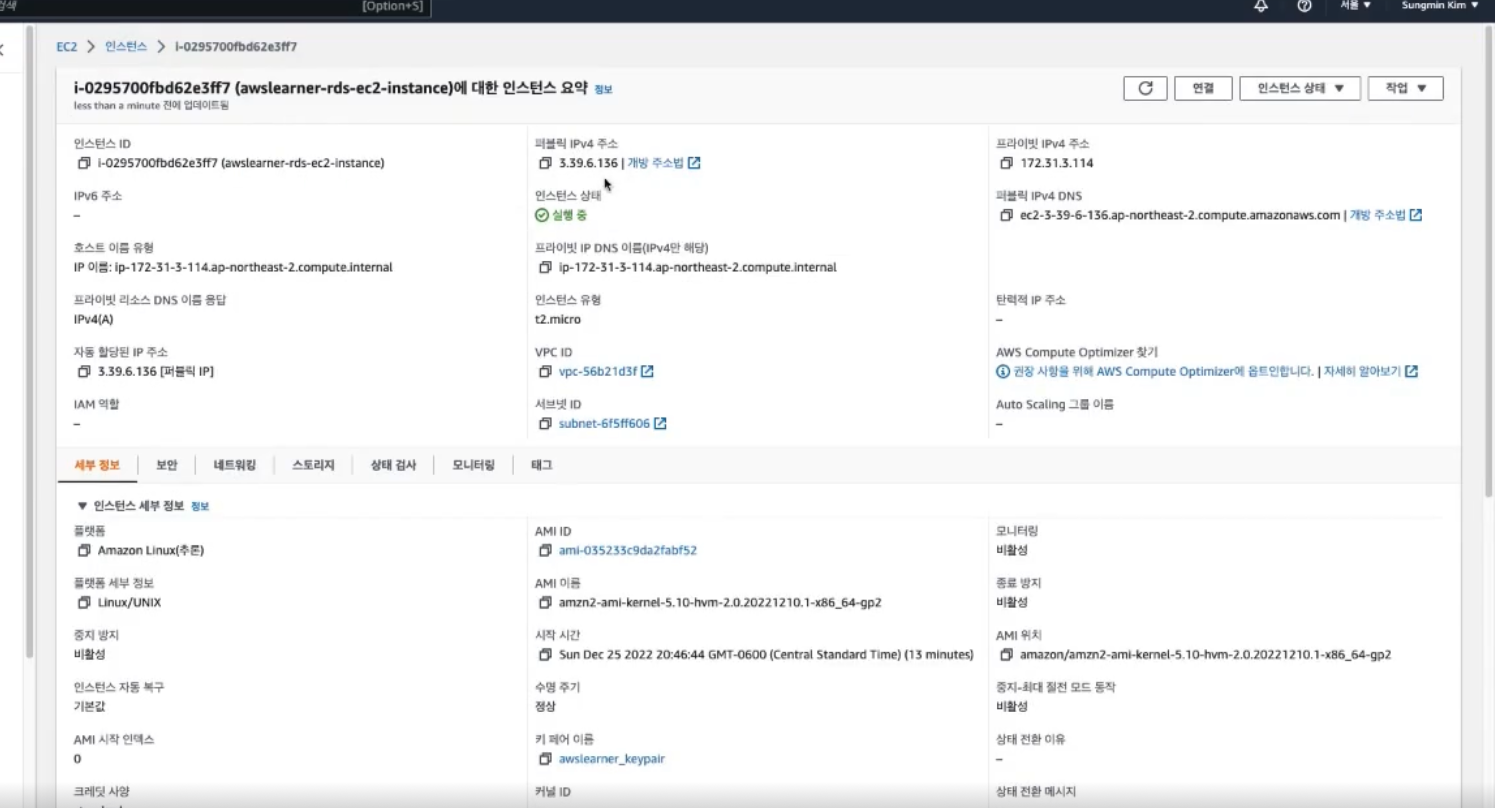Open external link icon beside public IPv4 open address
This screenshot has height=808, width=1495.
pyautogui.click(x=694, y=163)
